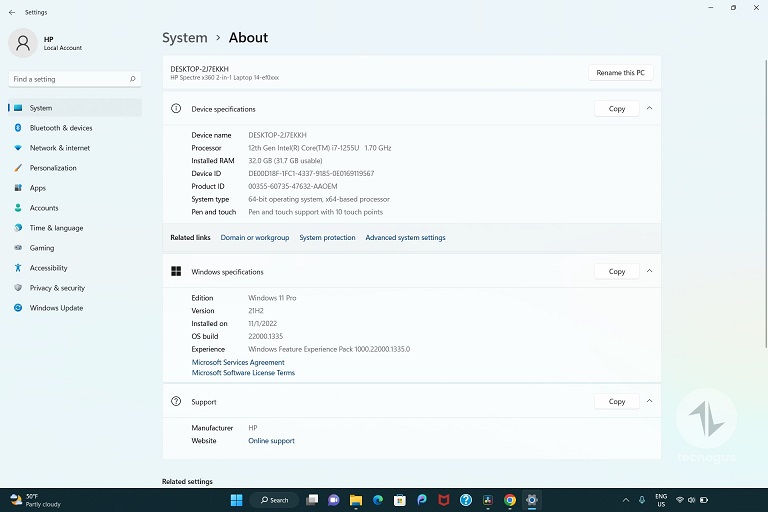Select System in the sidebar

[x=75, y=108]
